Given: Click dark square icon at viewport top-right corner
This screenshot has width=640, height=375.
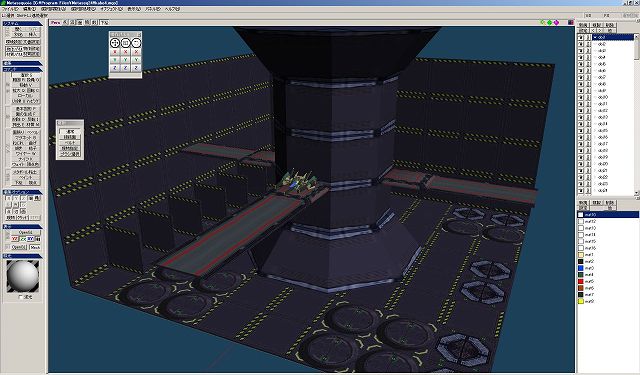Looking at the screenshot, I should pyautogui.click(x=571, y=22).
